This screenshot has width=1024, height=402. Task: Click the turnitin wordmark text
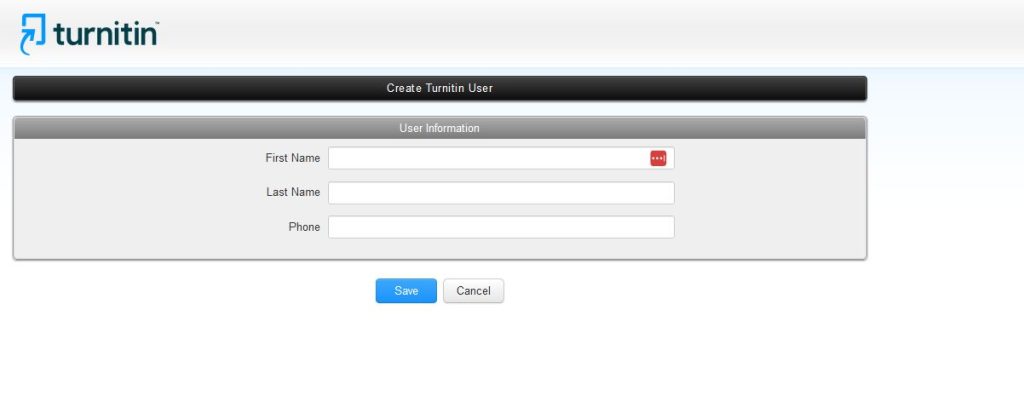click(x=104, y=35)
